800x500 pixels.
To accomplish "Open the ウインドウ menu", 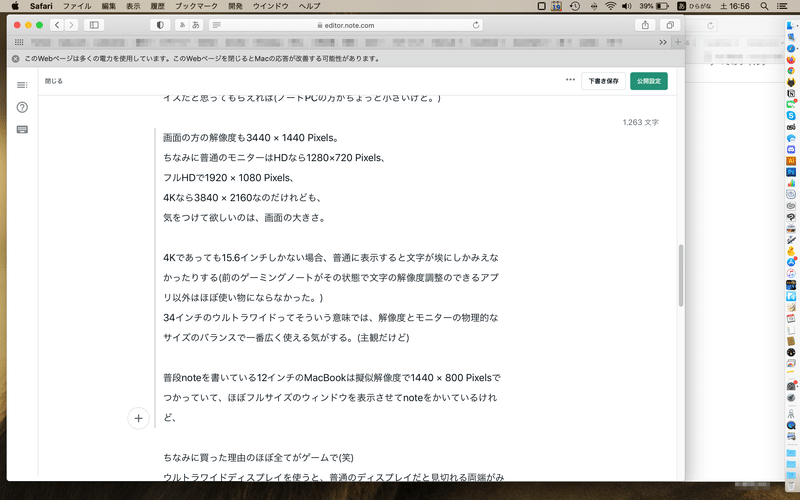I will (270, 6).
